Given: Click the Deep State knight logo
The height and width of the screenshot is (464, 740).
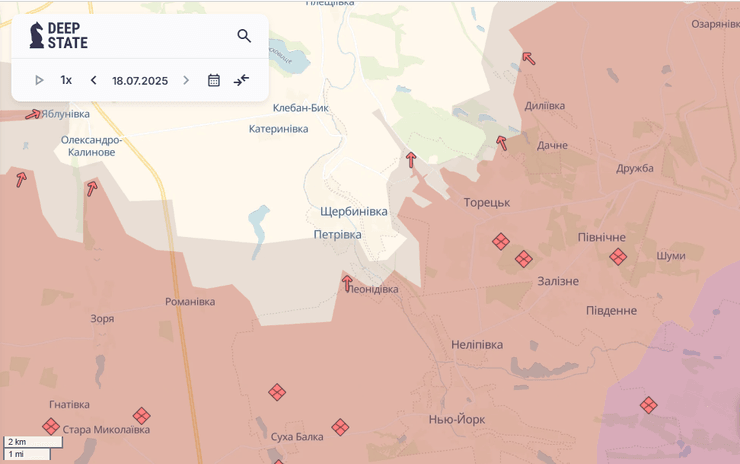Looking at the screenshot, I should coord(36,35).
